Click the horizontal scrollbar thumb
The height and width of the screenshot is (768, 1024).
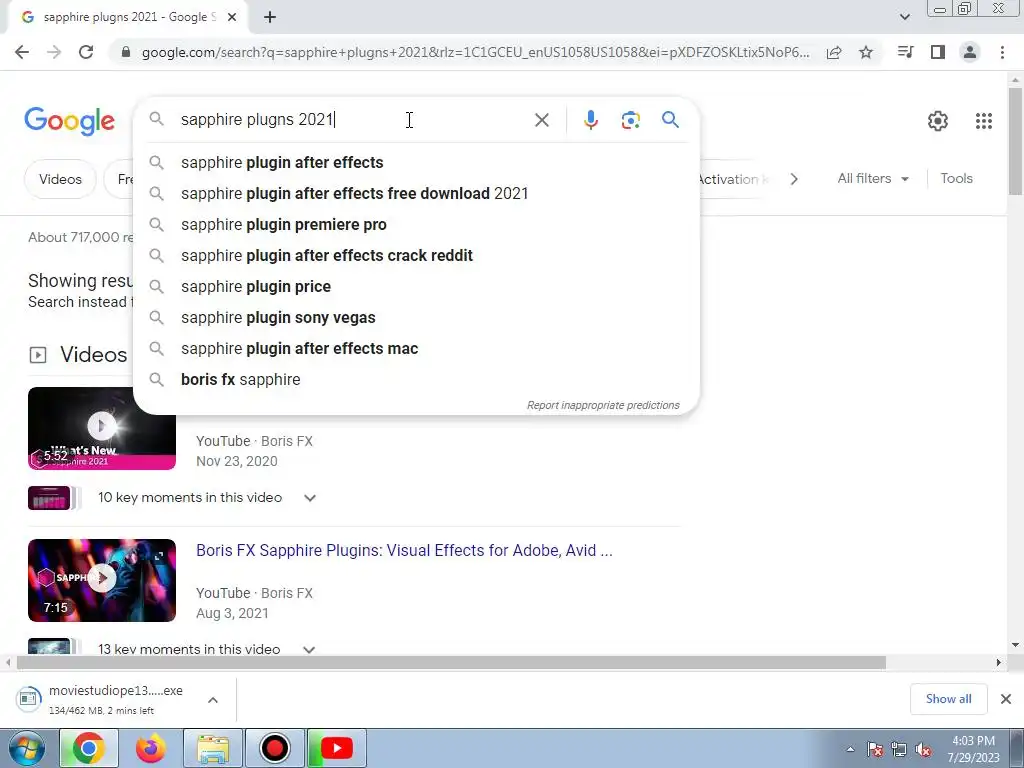[451, 663]
